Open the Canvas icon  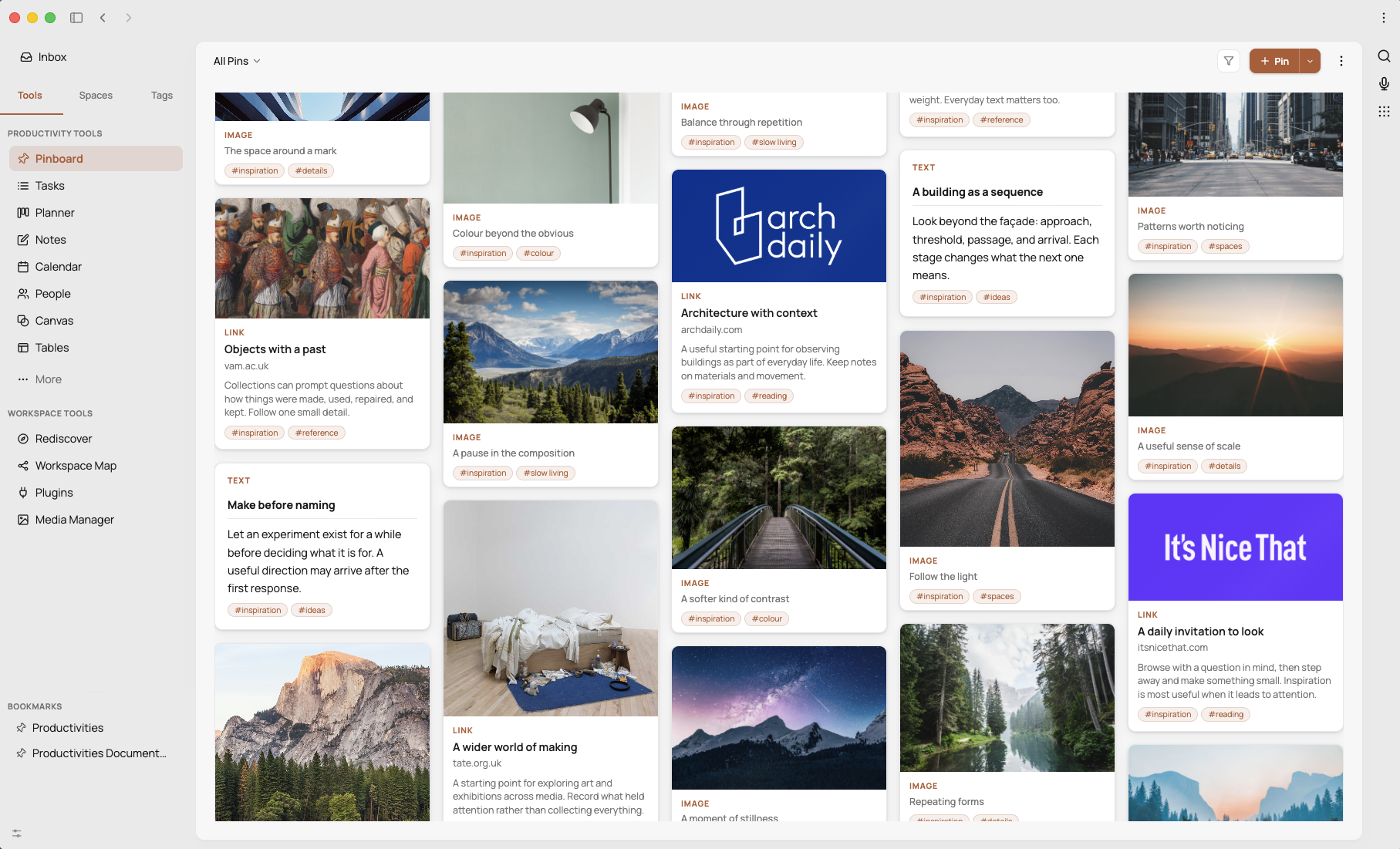23,321
